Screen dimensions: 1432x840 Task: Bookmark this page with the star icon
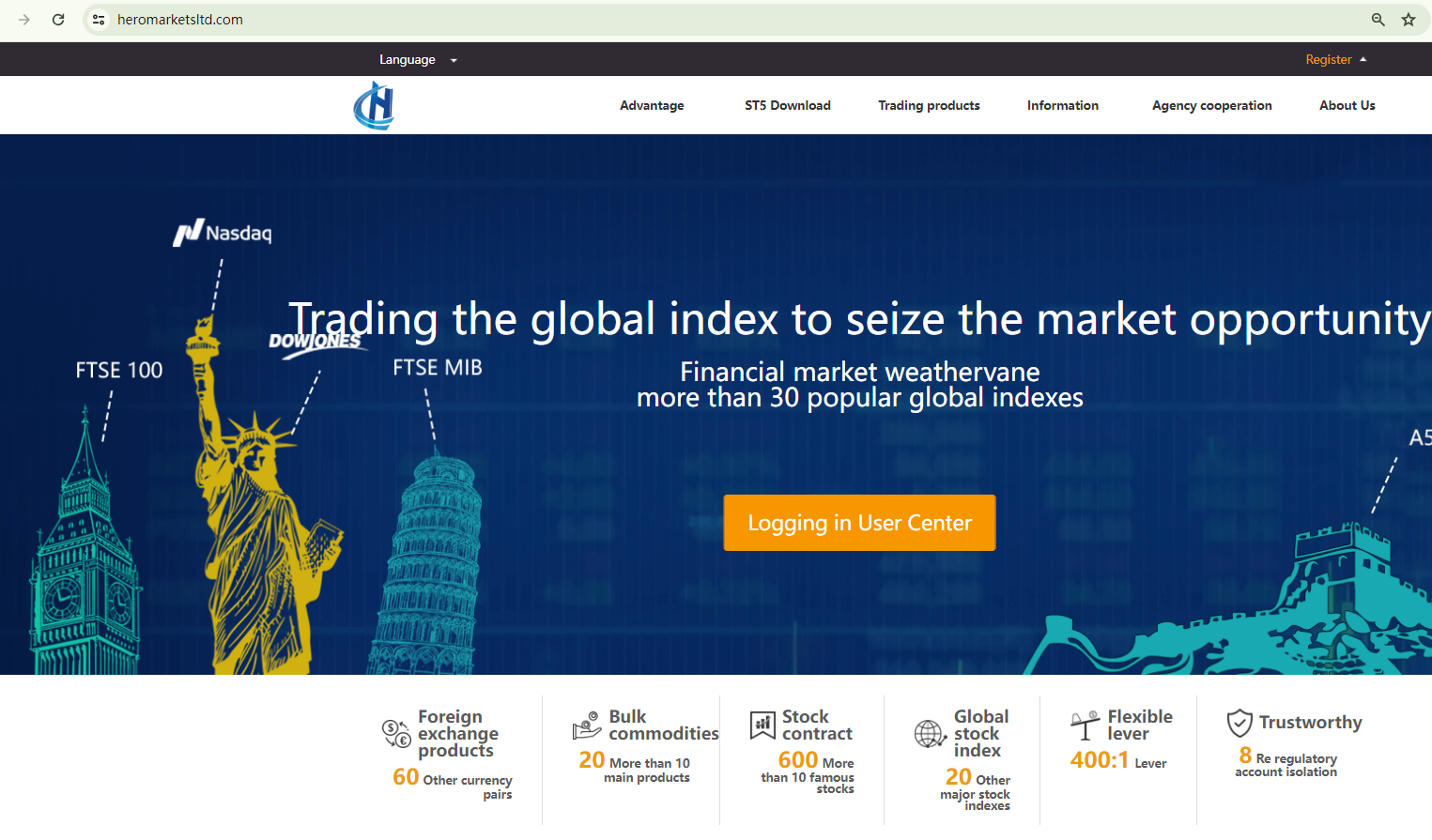[1409, 20]
